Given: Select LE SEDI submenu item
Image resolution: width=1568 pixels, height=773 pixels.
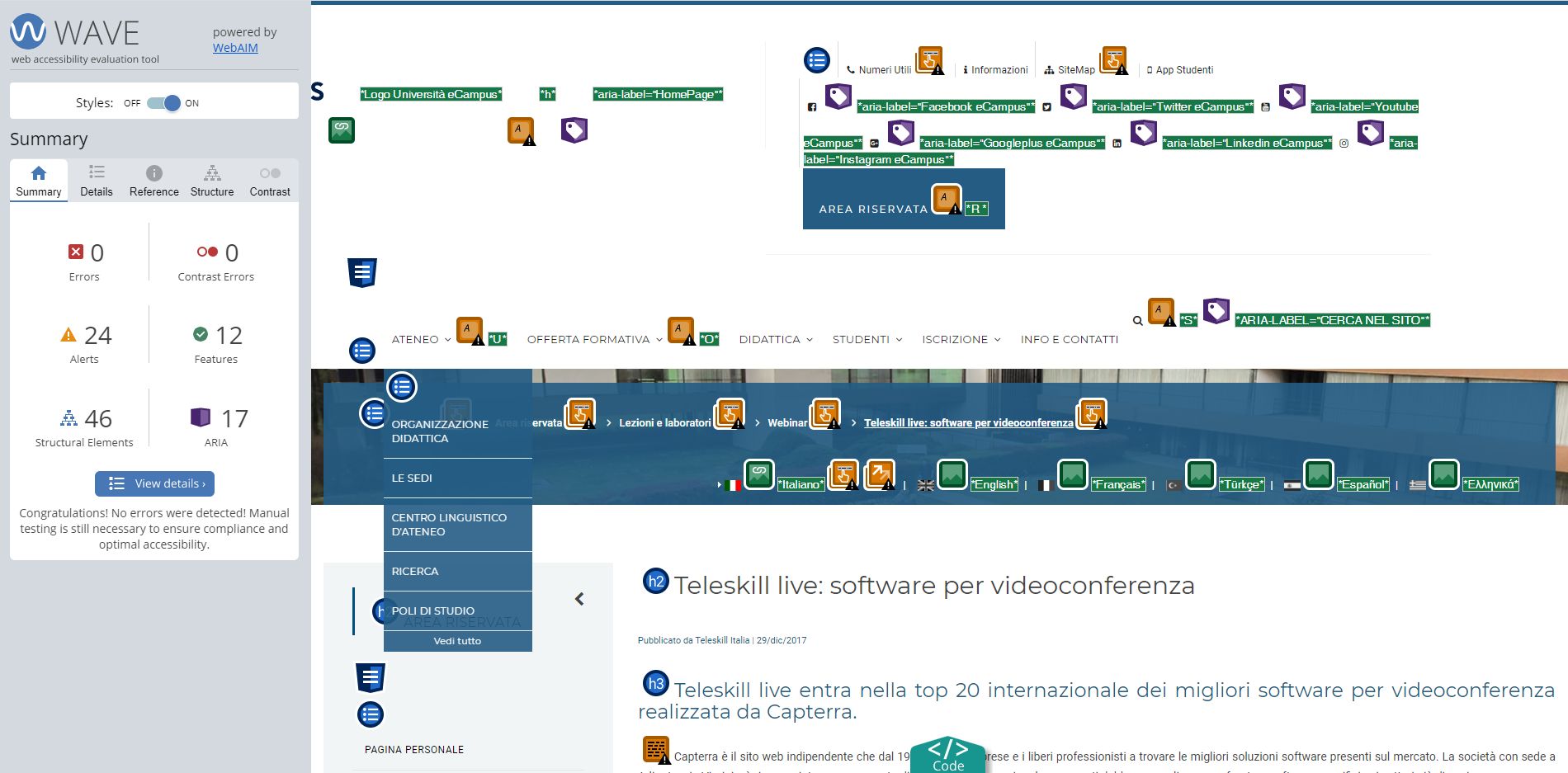Looking at the screenshot, I should point(458,478).
